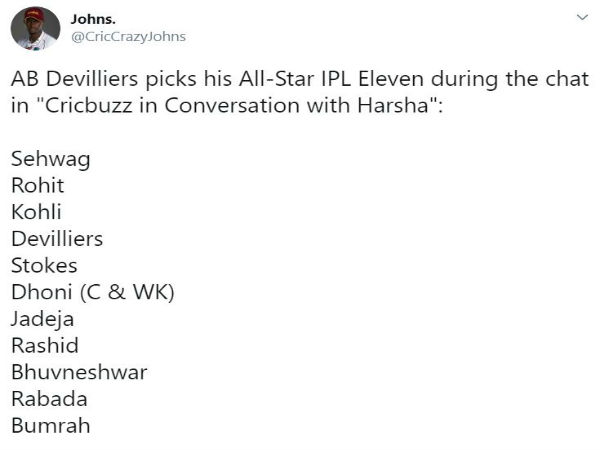Visit the @CricCrazyJohns handle link
This screenshot has height=450, width=600.
pyautogui.click(x=129, y=37)
